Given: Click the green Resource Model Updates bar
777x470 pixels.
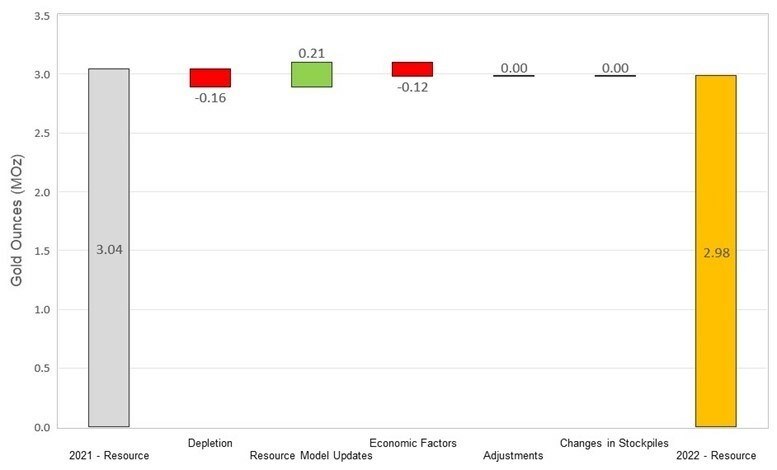Looking at the screenshot, I should tap(311, 75).
